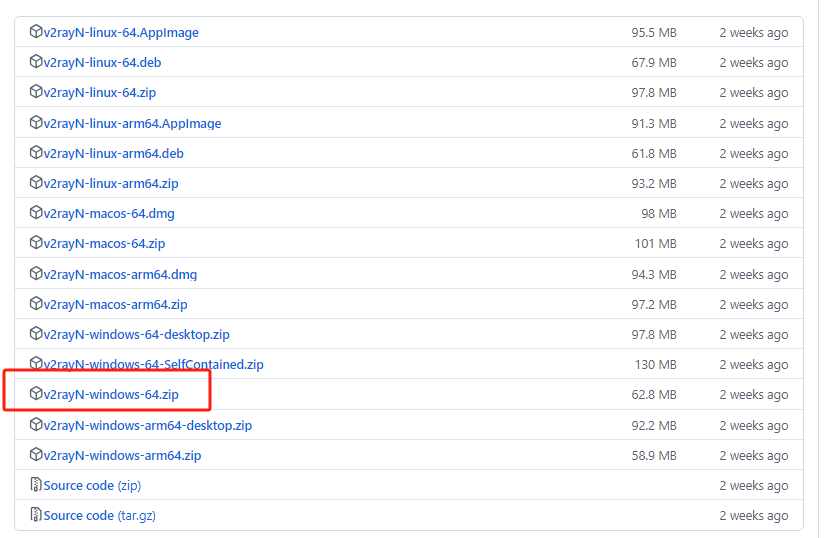
Task: Download v2rayN-windows-arm64-desktop.zip
Action: pyautogui.click(x=148, y=425)
